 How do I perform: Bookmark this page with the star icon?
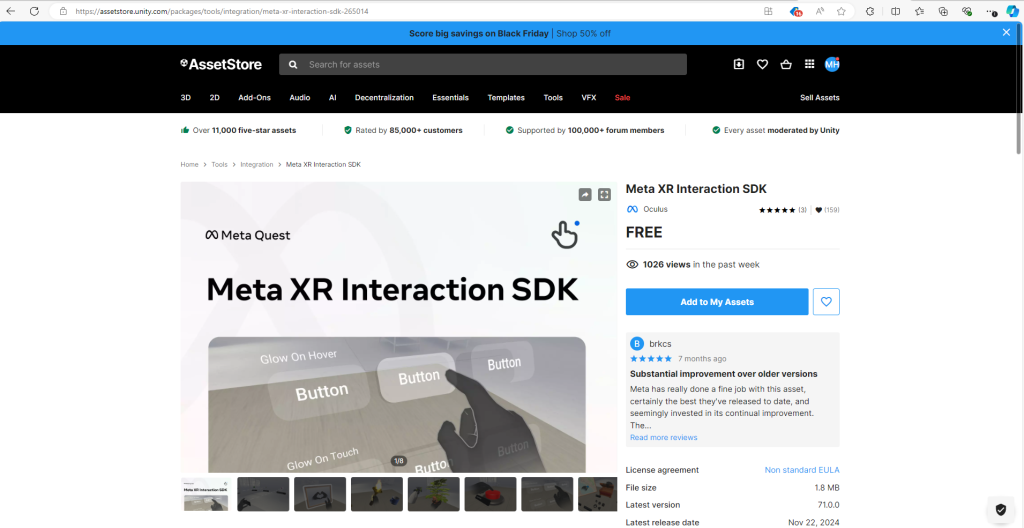(x=841, y=11)
